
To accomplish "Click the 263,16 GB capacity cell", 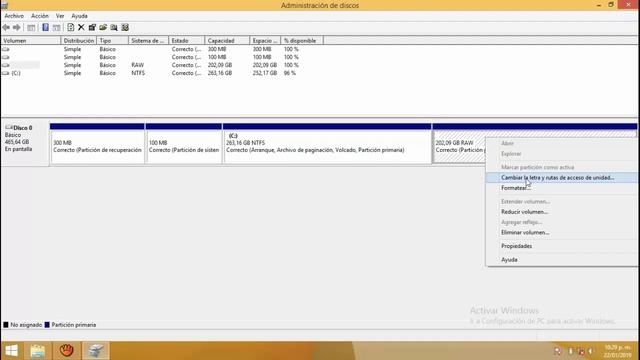I will 220,73.
